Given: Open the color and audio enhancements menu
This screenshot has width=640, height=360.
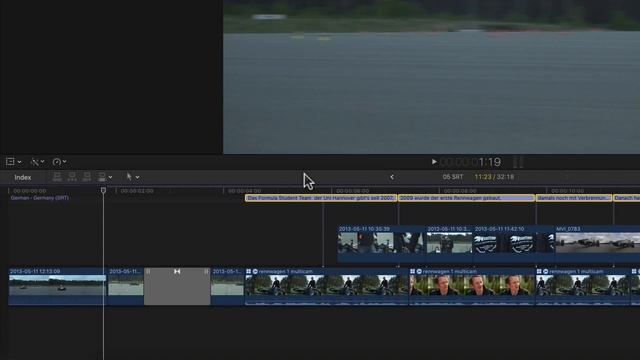Looking at the screenshot, I should [x=37, y=162].
